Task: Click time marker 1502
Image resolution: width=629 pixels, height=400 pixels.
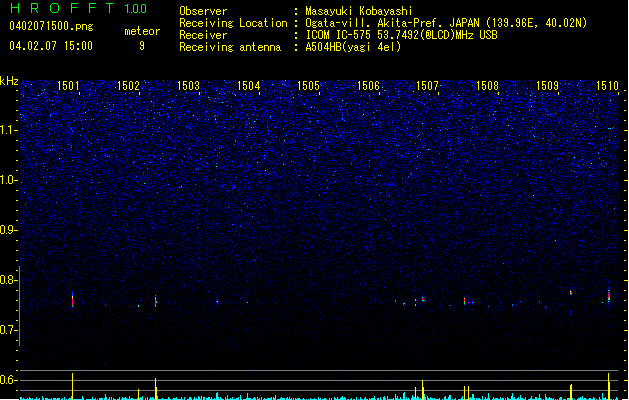Action: 128,86
